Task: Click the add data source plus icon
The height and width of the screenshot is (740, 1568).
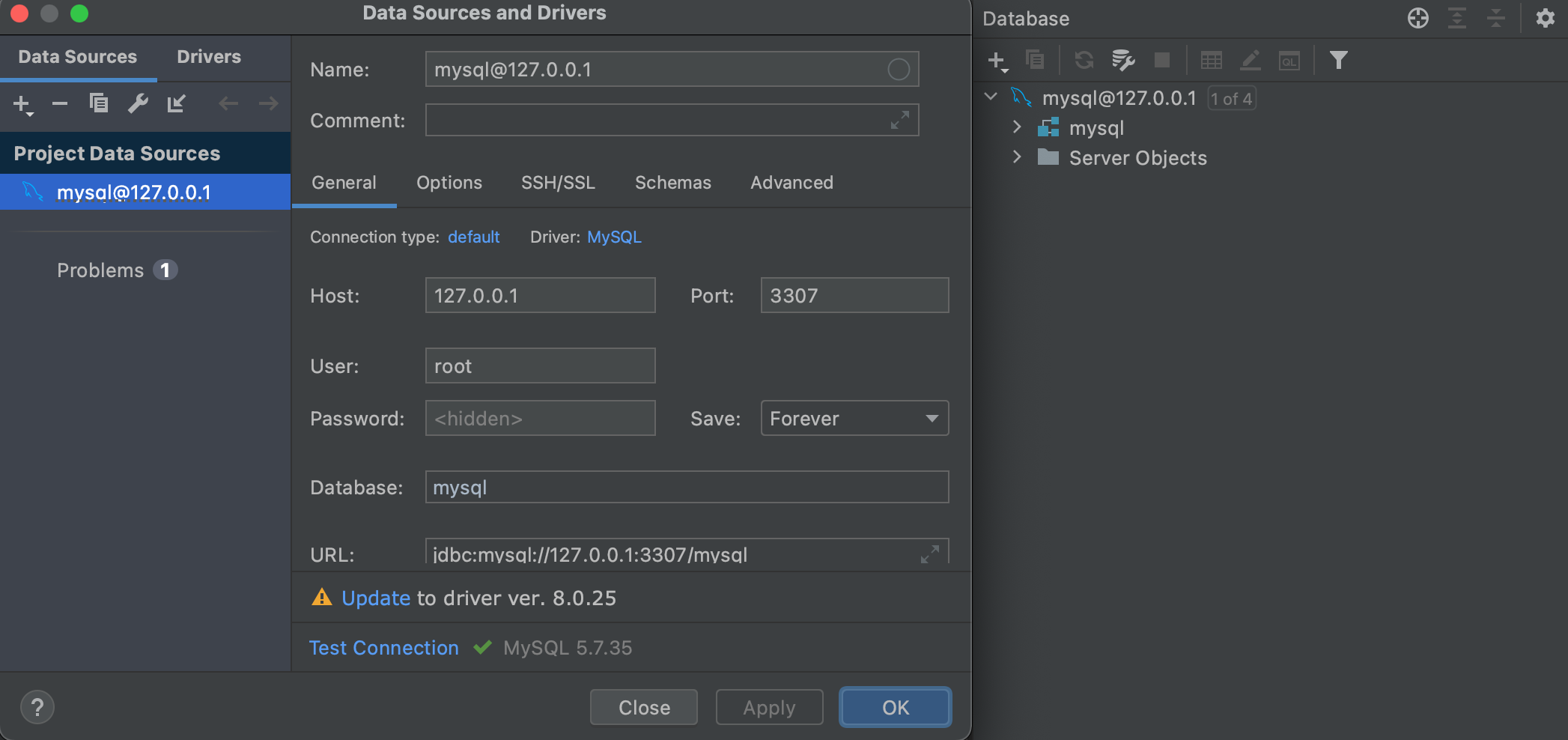Action: click(x=22, y=104)
